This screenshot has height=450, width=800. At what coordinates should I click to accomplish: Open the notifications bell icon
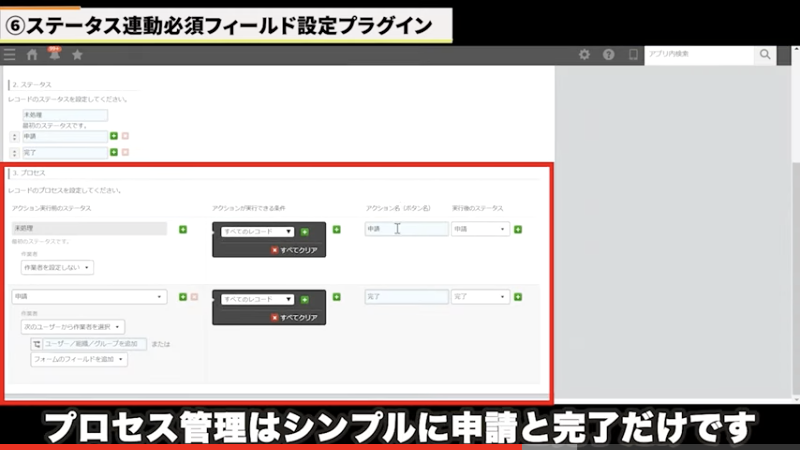click(54, 55)
